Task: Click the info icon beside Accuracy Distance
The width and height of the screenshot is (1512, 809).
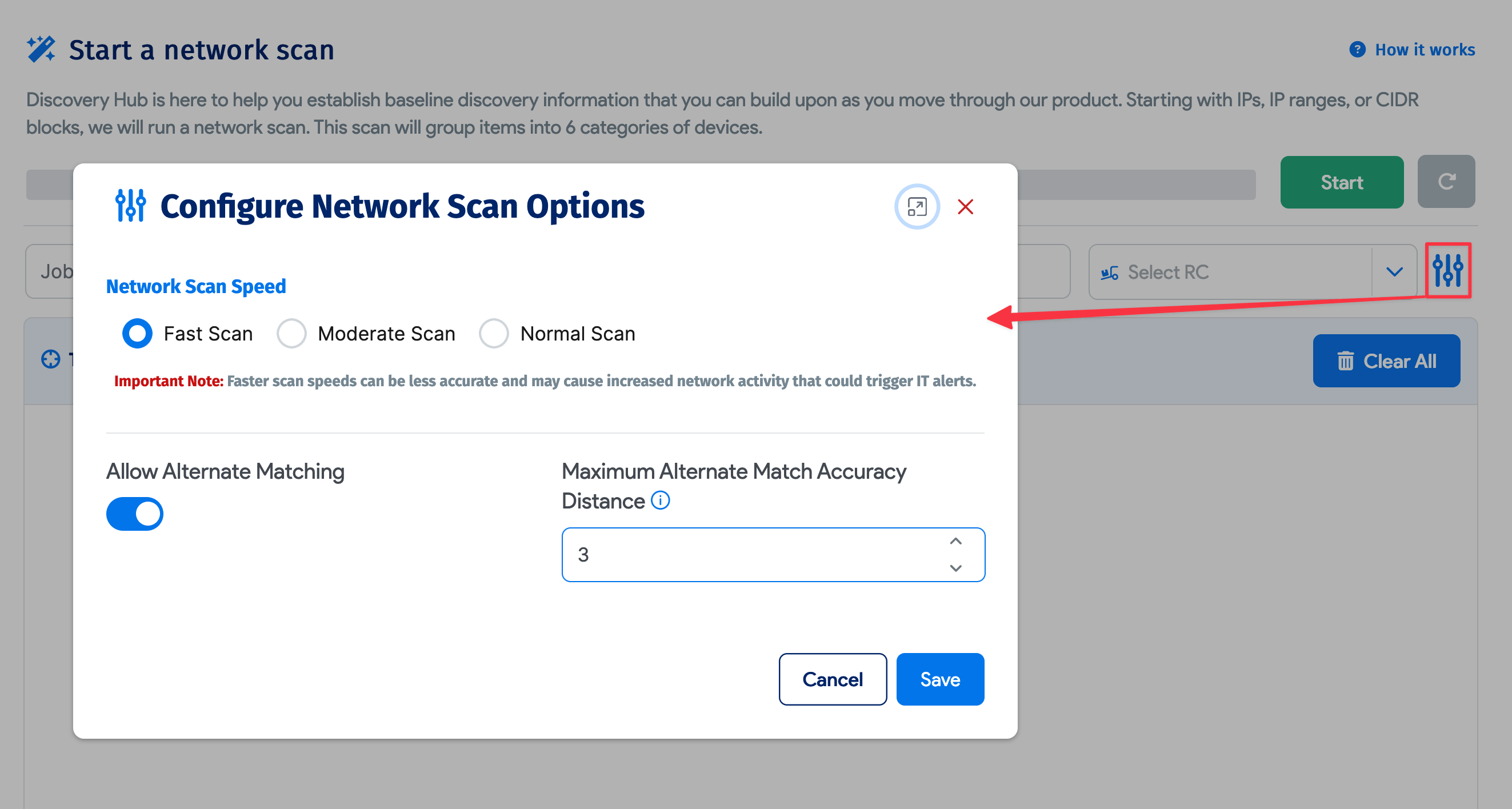Action: coord(660,500)
